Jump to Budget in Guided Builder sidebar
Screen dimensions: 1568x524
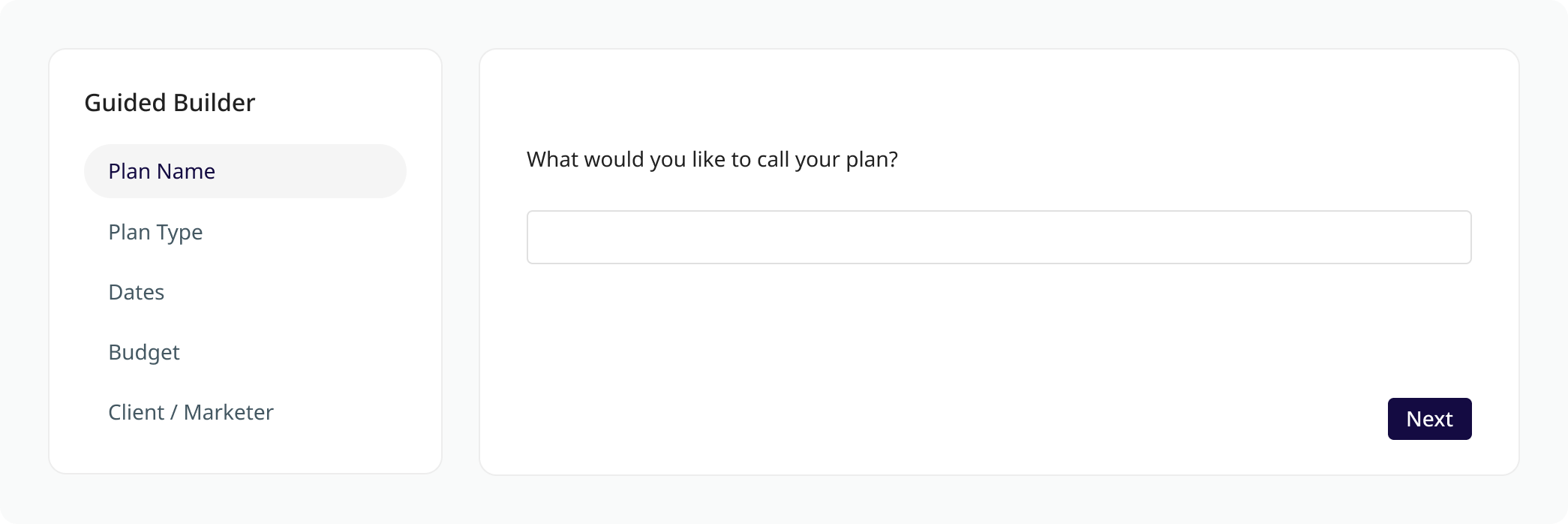tap(144, 352)
